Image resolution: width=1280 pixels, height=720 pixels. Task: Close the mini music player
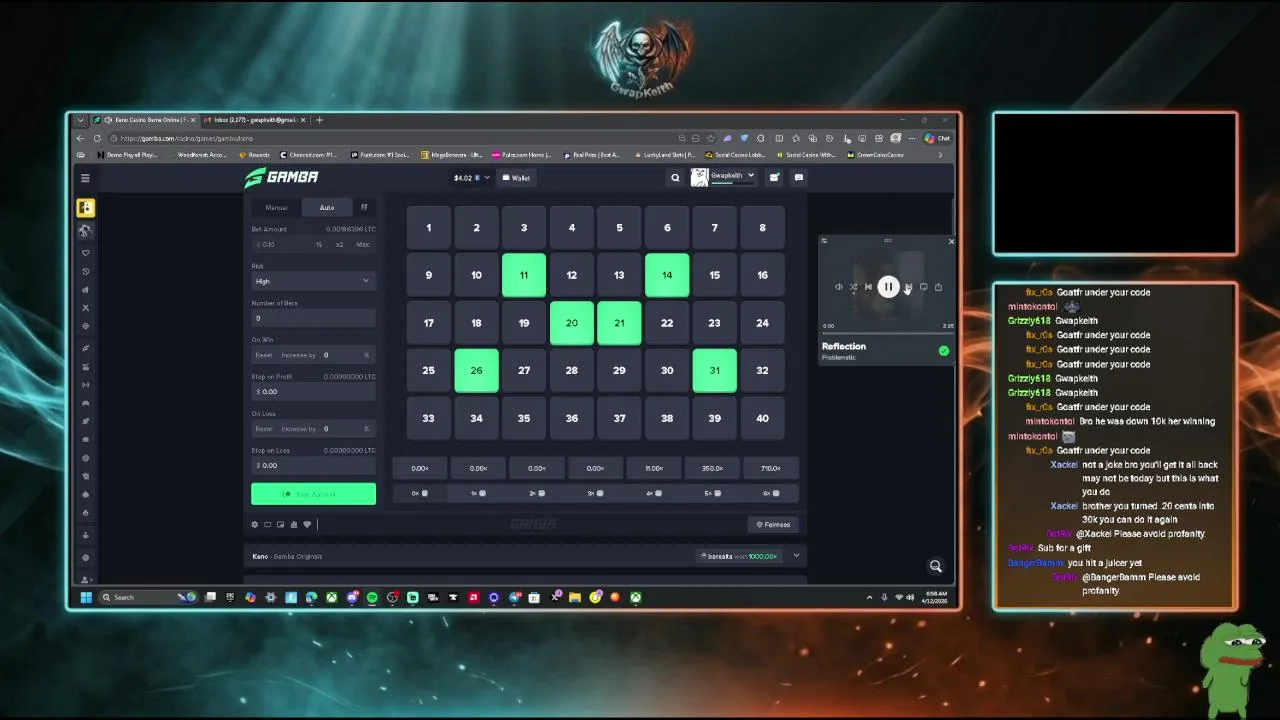click(x=951, y=241)
